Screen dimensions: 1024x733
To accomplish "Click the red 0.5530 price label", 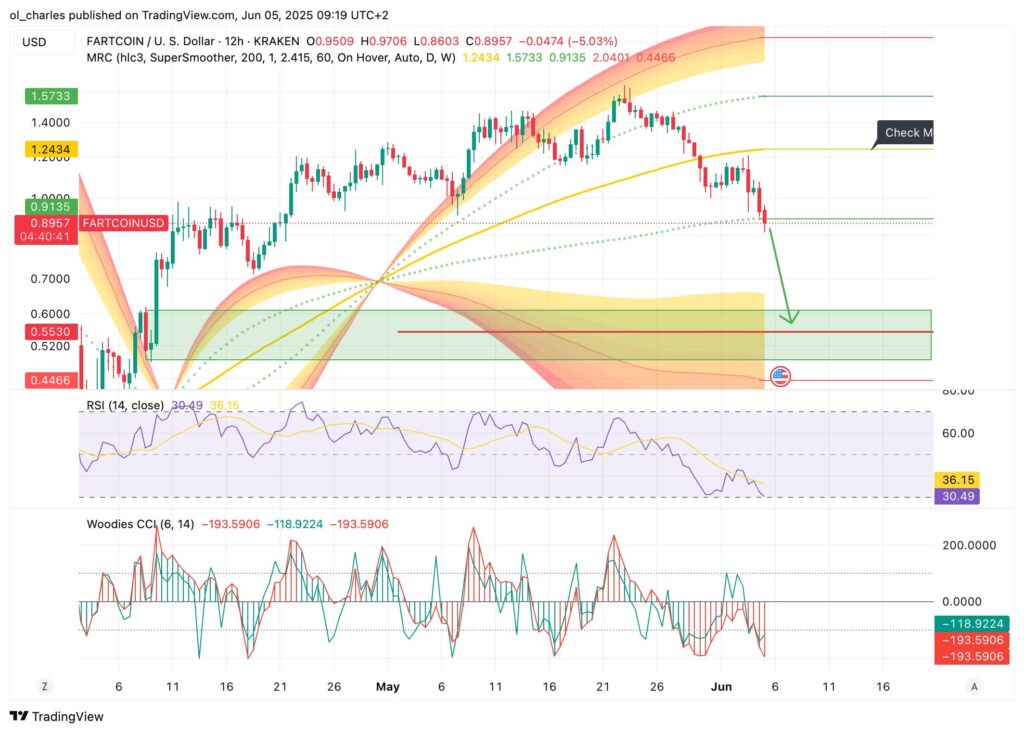I will pos(50,330).
